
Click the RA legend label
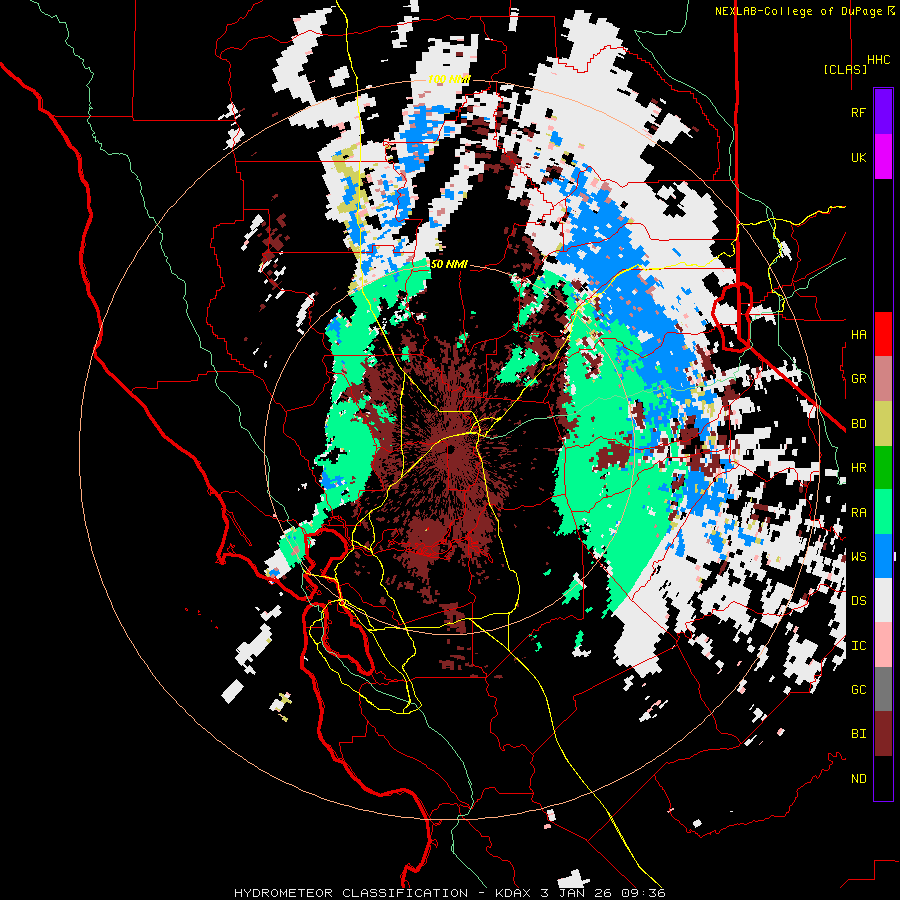click(x=858, y=513)
